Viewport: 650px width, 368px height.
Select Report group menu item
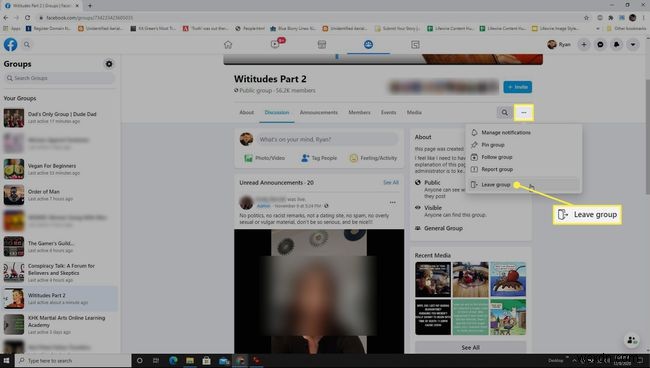click(x=523, y=169)
